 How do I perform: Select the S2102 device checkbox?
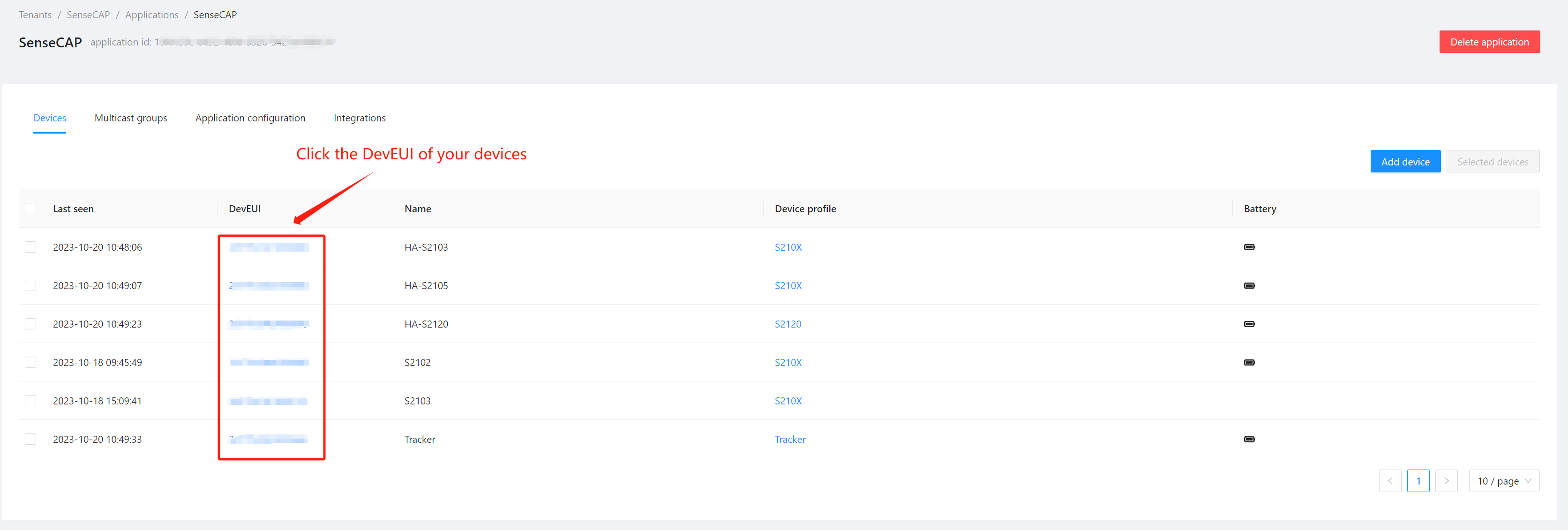pyautogui.click(x=30, y=362)
